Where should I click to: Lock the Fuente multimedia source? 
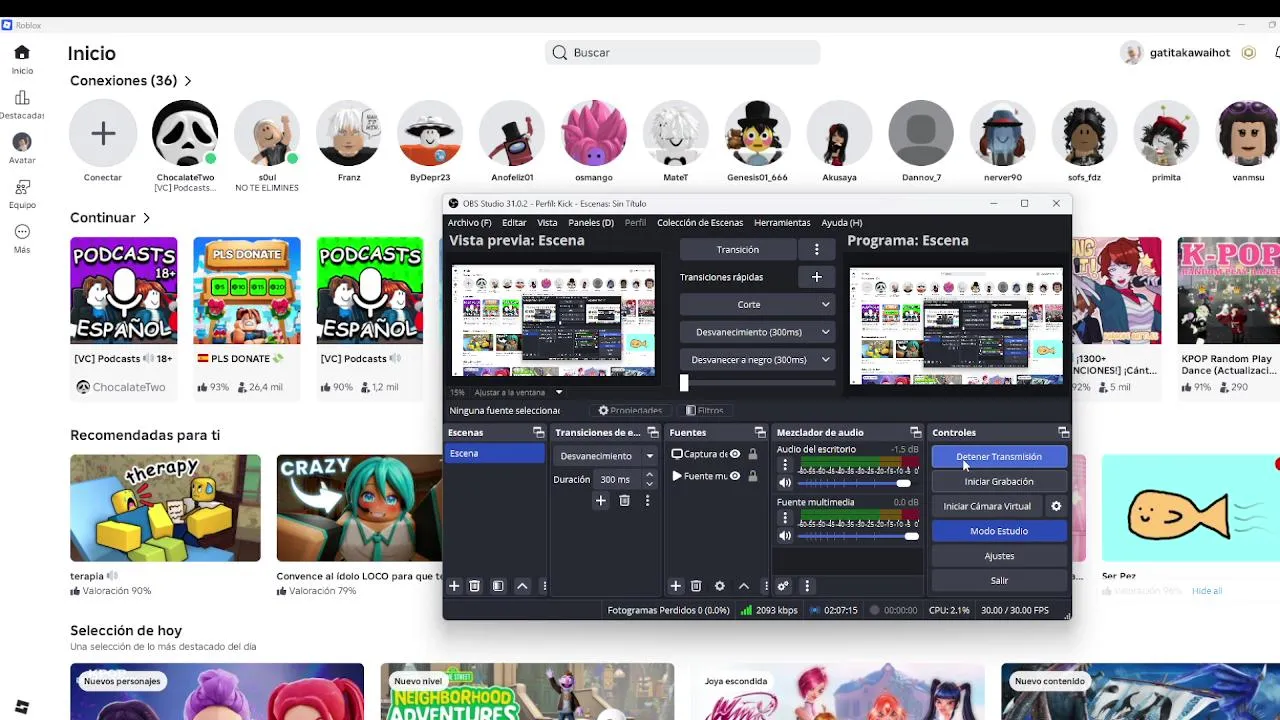click(753, 476)
